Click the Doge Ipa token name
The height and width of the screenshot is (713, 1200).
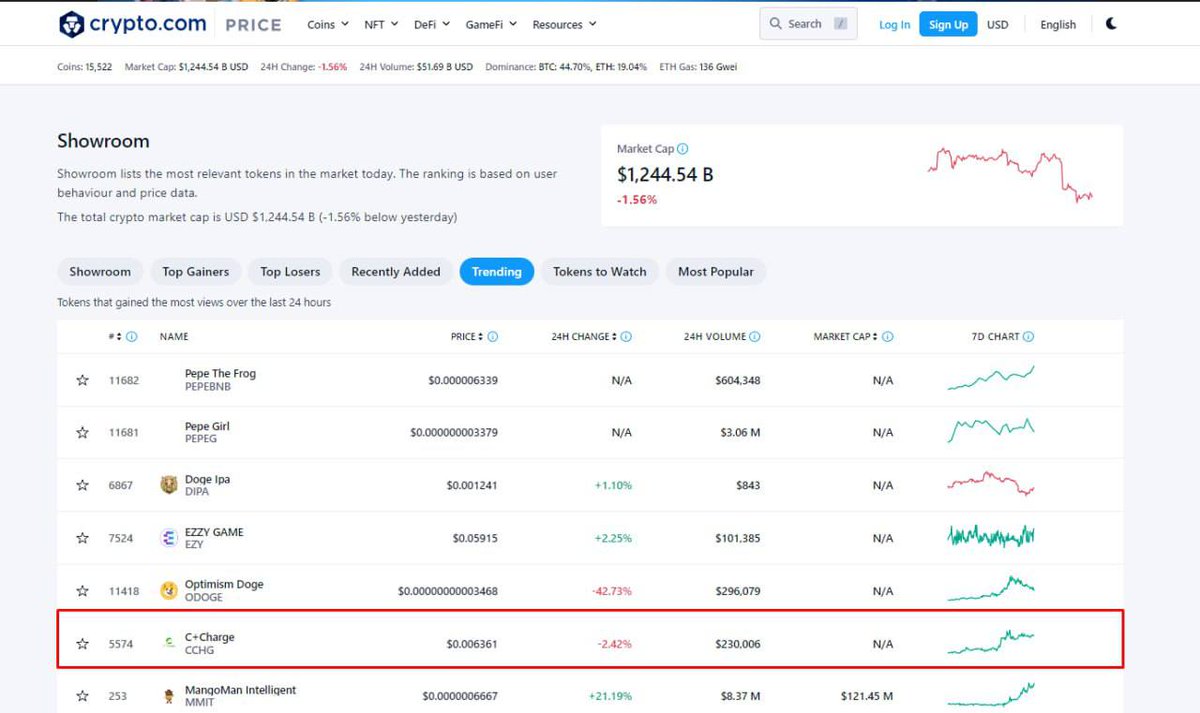pos(207,480)
